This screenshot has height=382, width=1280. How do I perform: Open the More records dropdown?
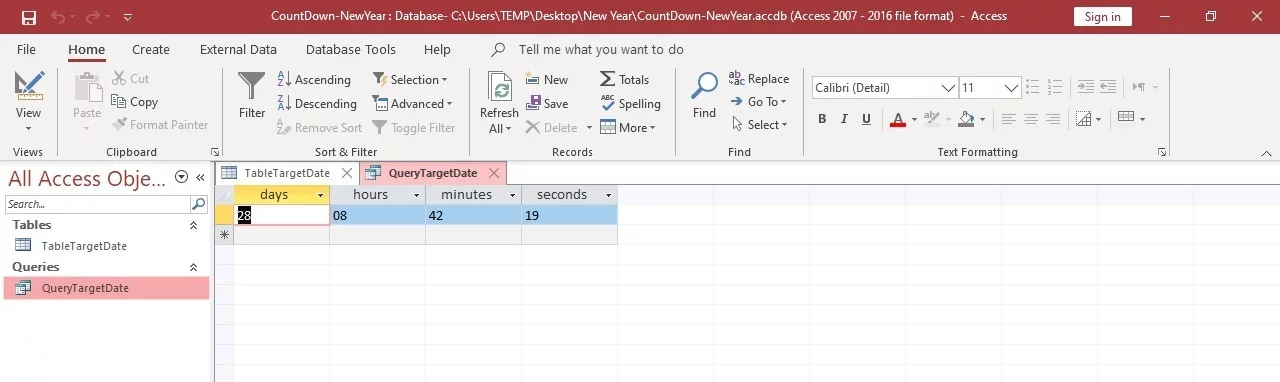[627, 128]
